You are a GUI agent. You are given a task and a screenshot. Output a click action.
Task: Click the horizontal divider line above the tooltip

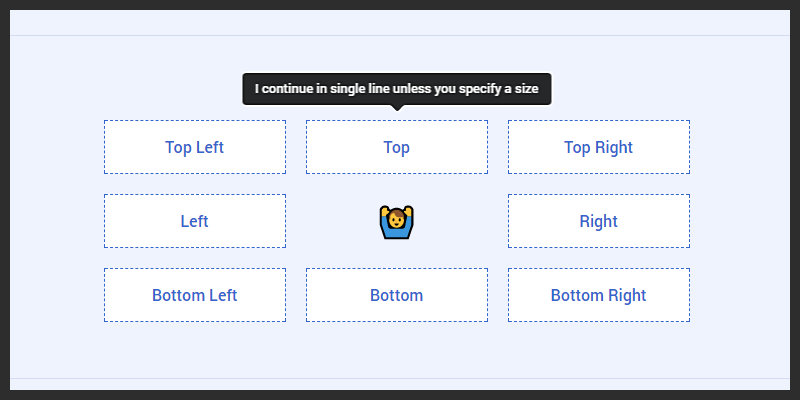coord(400,36)
